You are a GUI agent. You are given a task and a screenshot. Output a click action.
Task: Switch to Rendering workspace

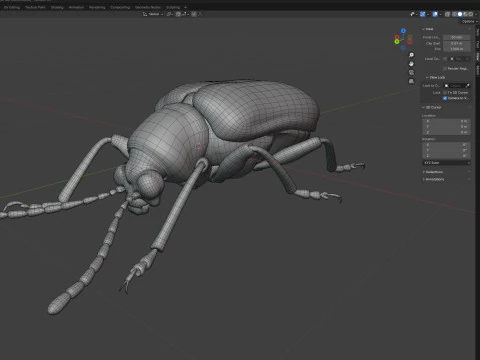coord(97,7)
